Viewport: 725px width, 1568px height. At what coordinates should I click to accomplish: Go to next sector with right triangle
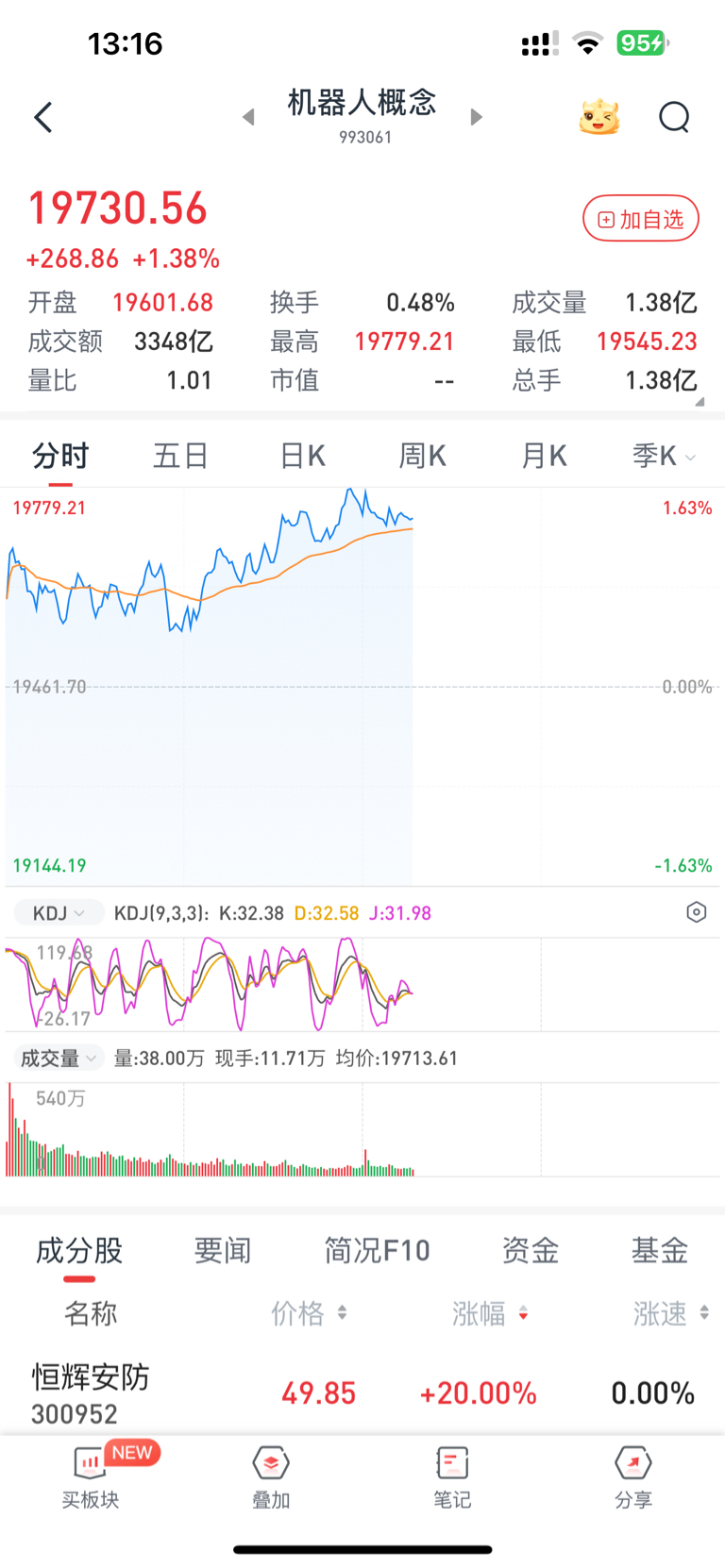pyautogui.click(x=477, y=117)
